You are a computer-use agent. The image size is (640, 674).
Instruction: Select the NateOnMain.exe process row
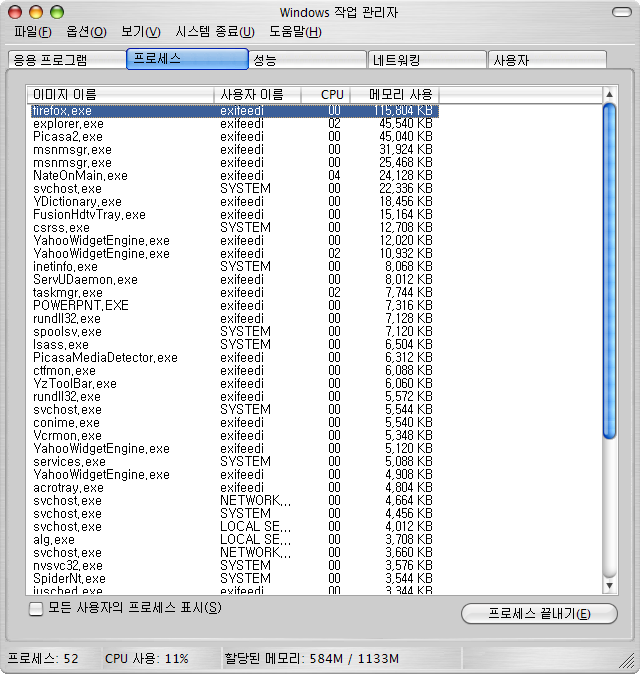coord(235,176)
